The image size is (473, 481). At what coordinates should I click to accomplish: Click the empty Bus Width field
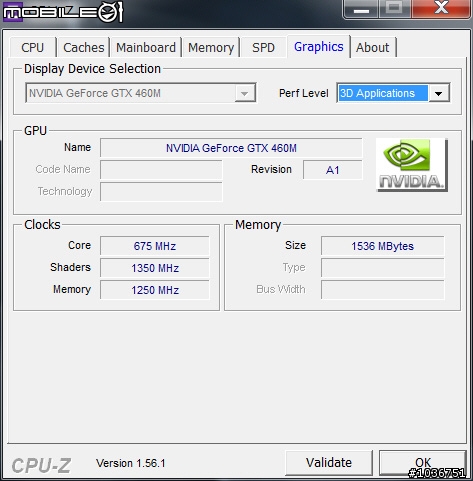pos(382,290)
